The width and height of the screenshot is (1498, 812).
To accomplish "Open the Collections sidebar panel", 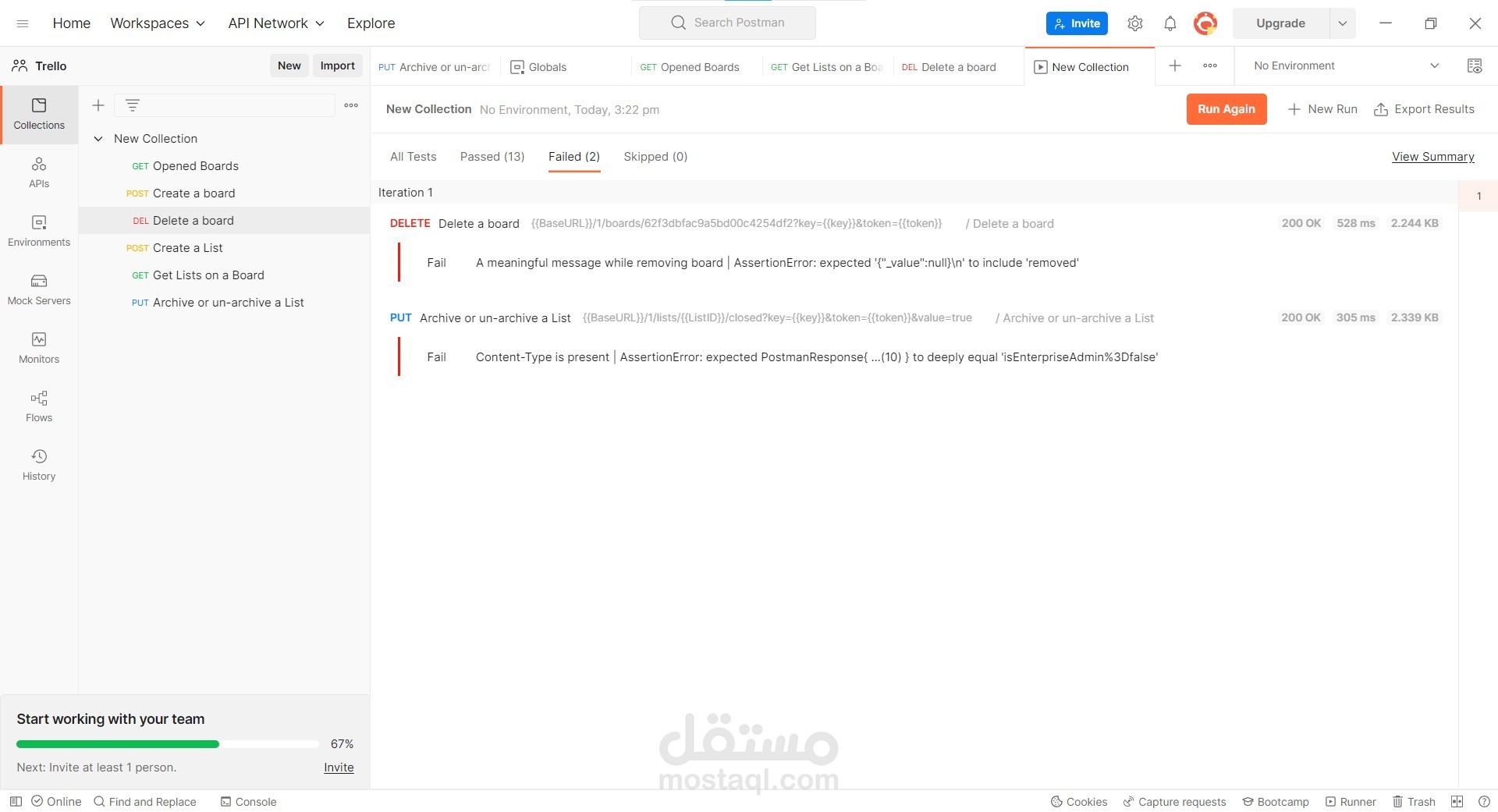I will 39,115.
